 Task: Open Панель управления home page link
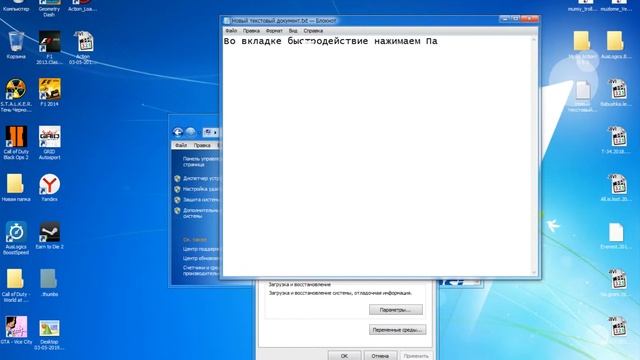click(201, 162)
